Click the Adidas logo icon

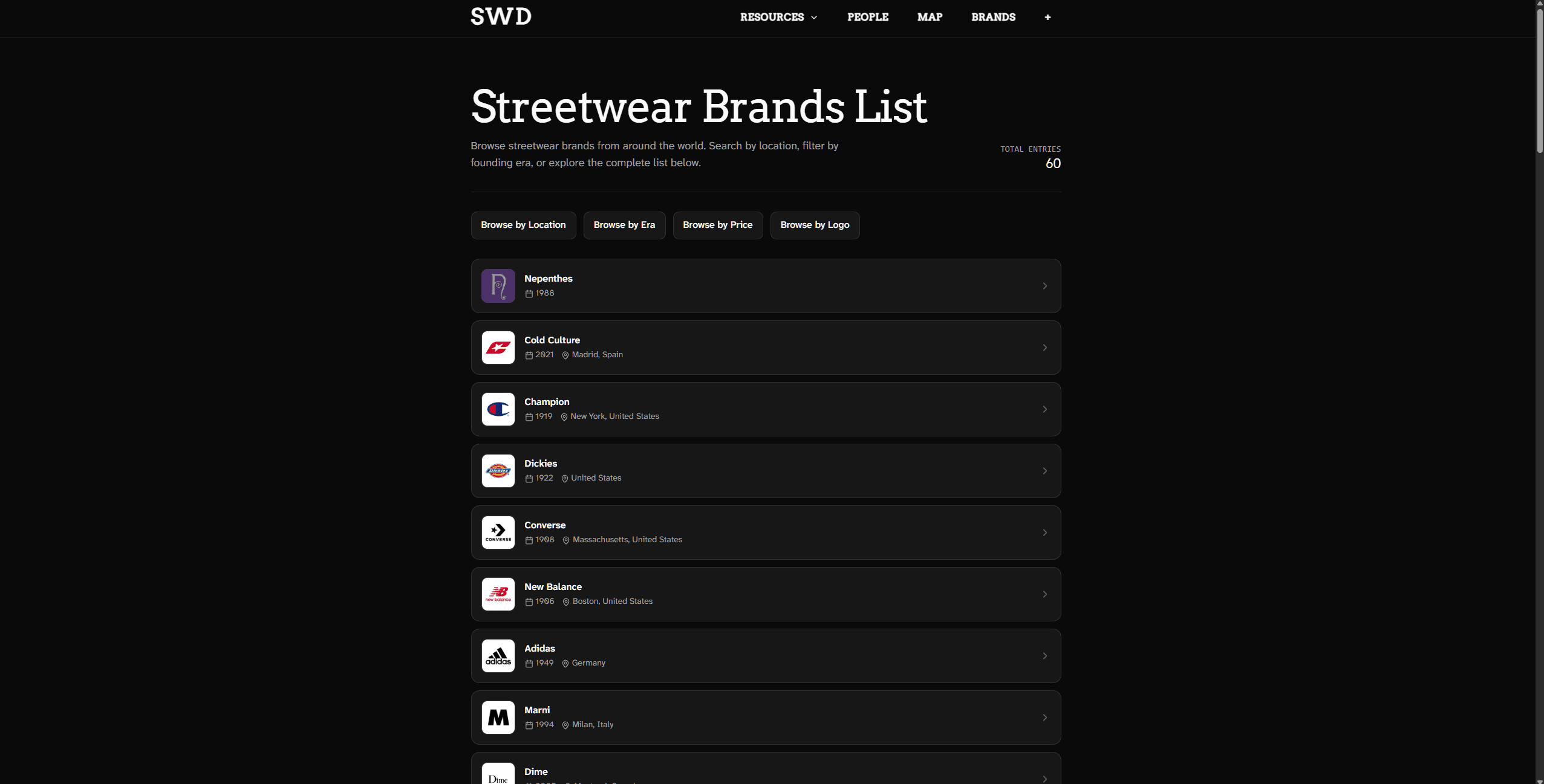tap(497, 655)
